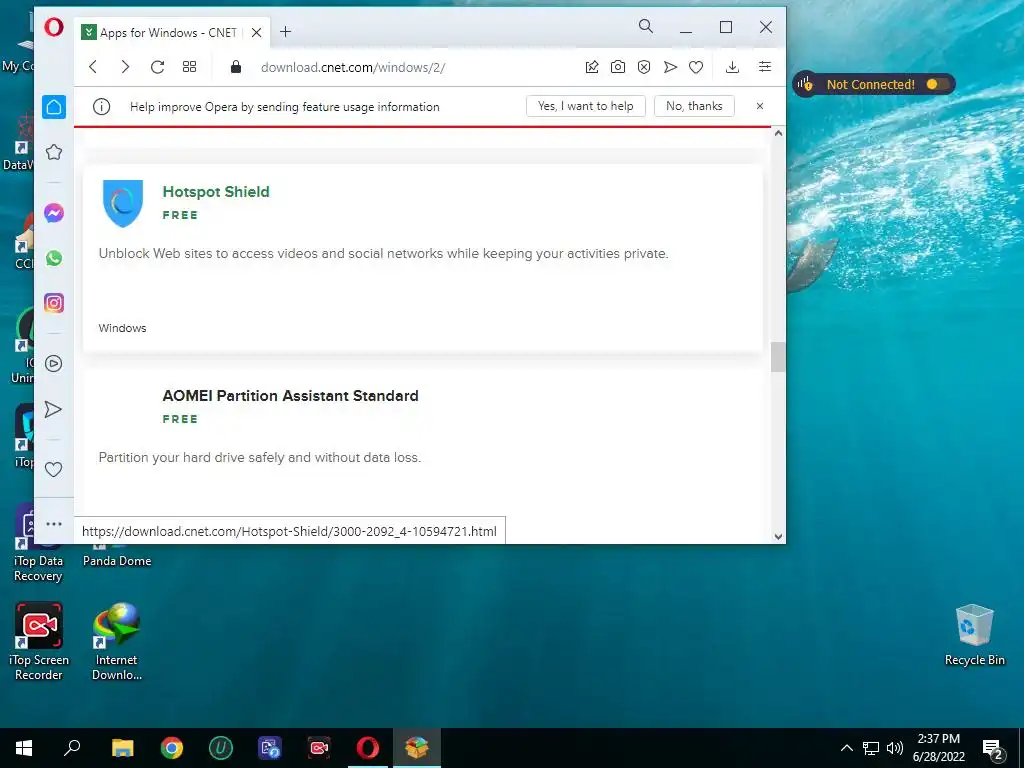The width and height of the screenshot is (1024, 768).
Task: Open the ad blocker shield icon
Action: pos(644,67)
